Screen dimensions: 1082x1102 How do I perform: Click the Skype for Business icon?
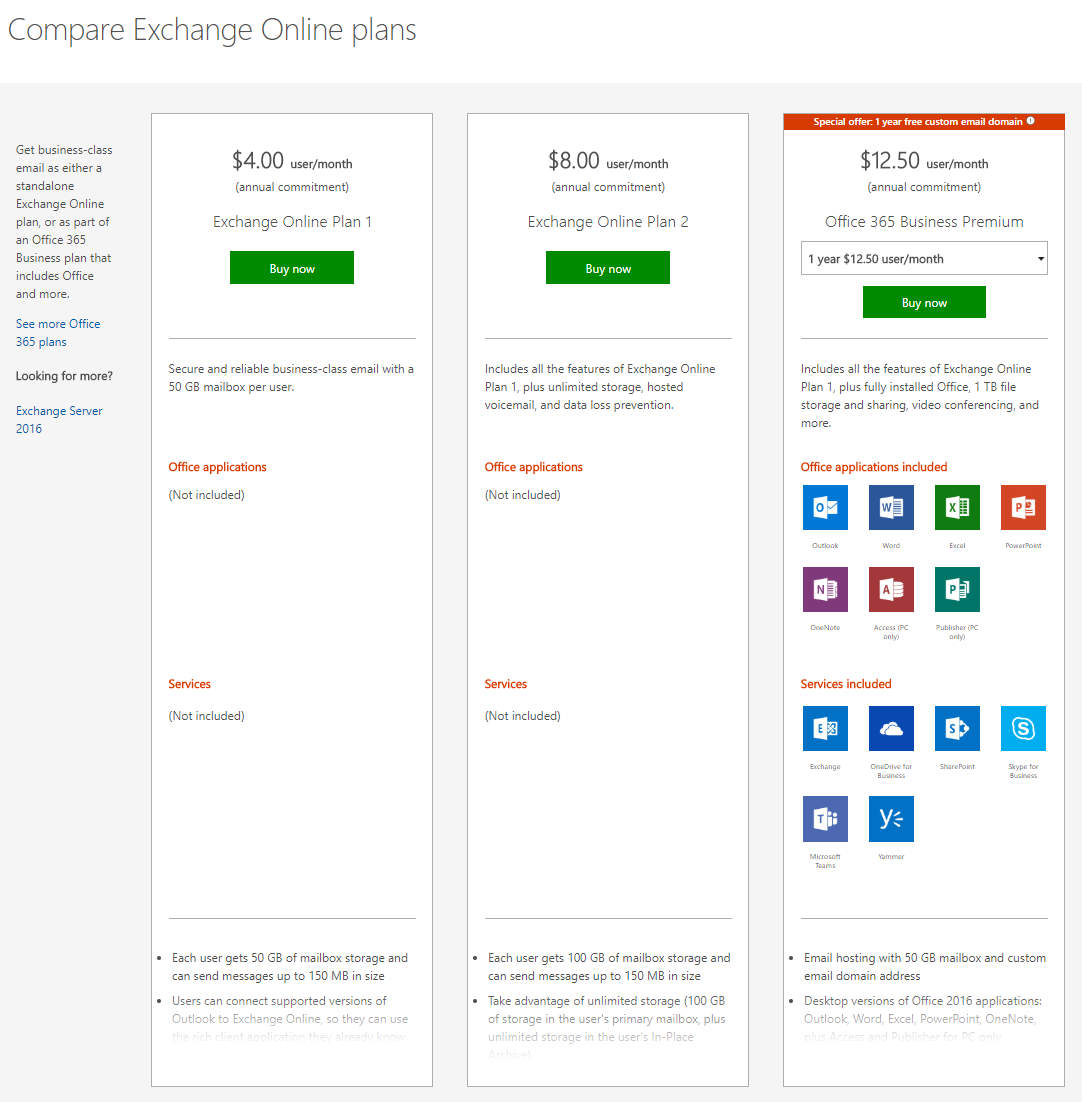(x=1023, y=729)
